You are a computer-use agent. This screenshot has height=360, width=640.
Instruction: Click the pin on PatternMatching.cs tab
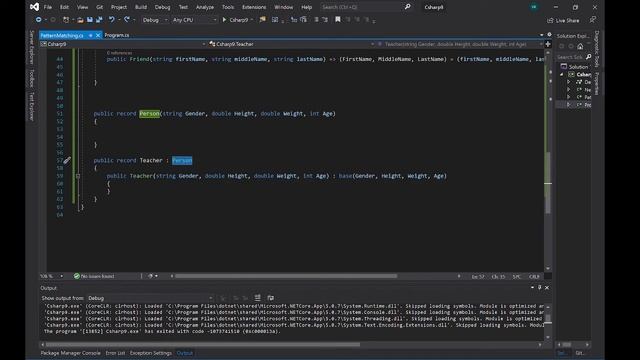point(90,36)
